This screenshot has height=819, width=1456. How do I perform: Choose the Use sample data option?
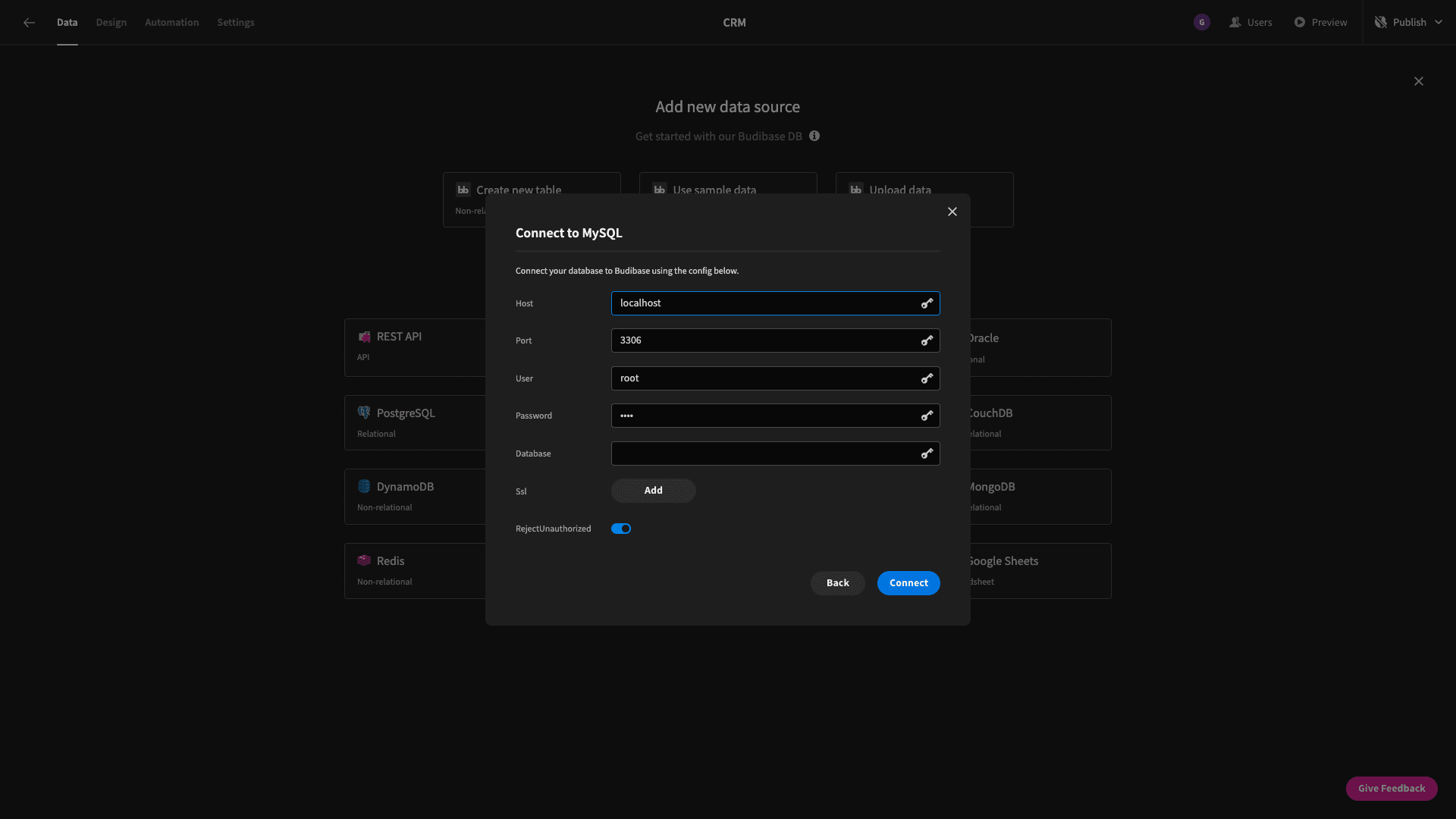coord(728,183)
